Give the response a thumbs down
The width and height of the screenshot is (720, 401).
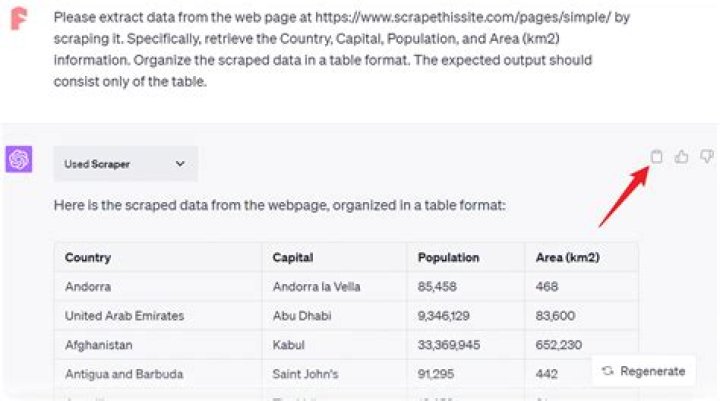707,156
